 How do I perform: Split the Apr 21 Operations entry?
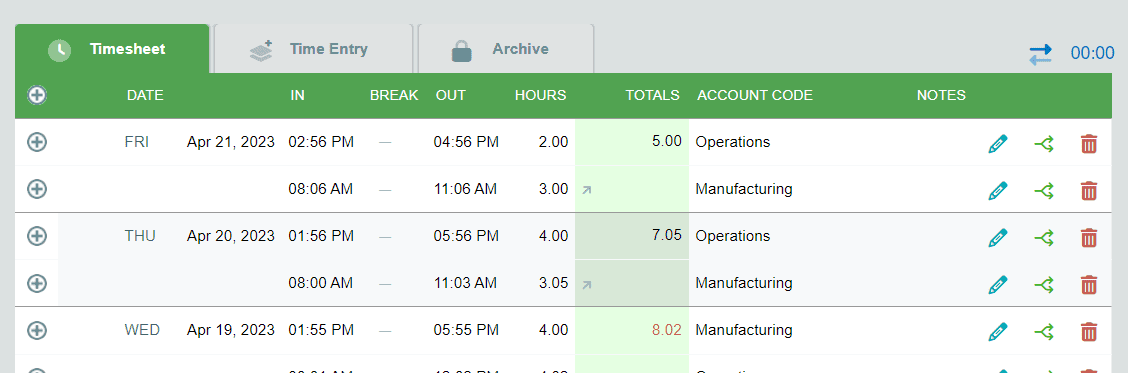click(1044, 144)
